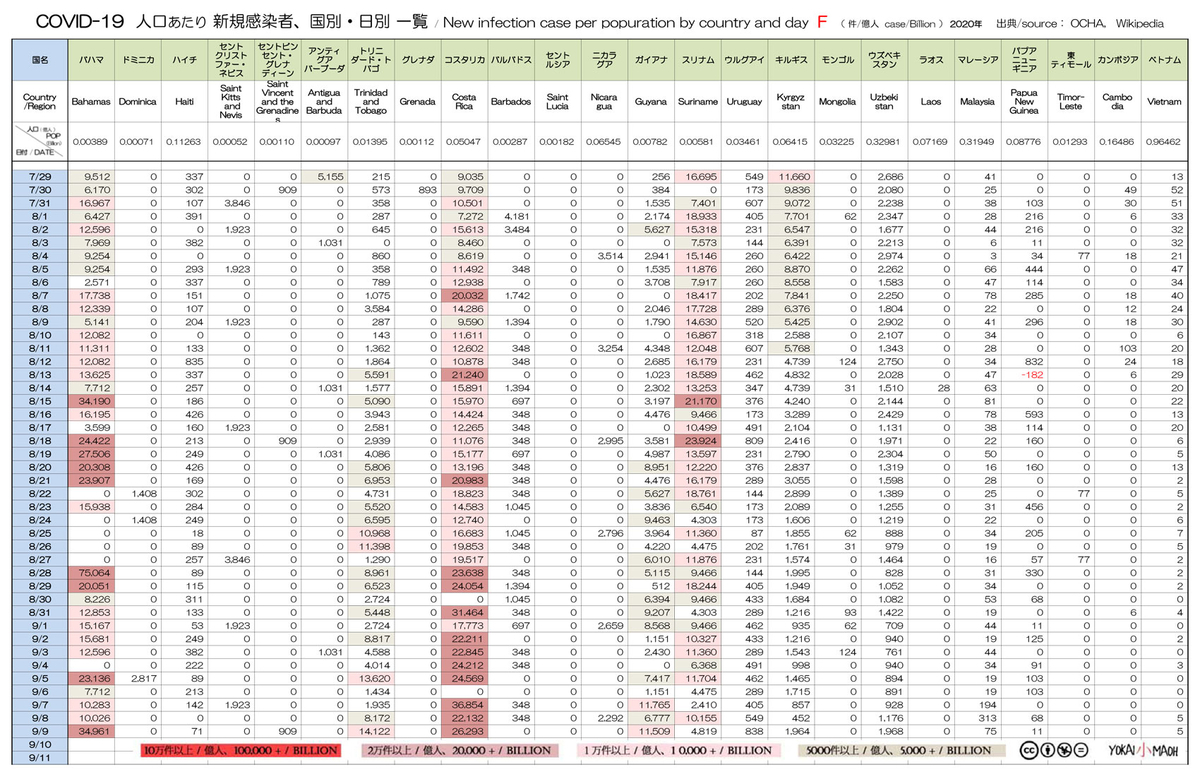Click the CC attribution person icon

pos(1046,748)
